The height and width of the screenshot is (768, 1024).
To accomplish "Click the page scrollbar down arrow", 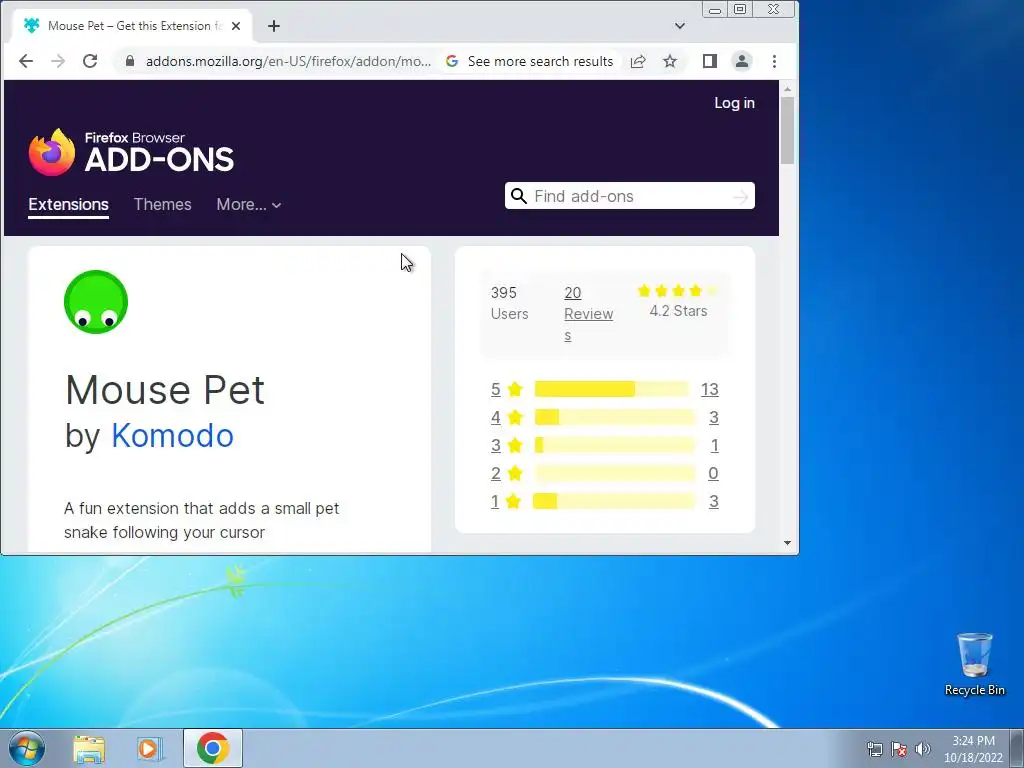I will tap(788, 543).
